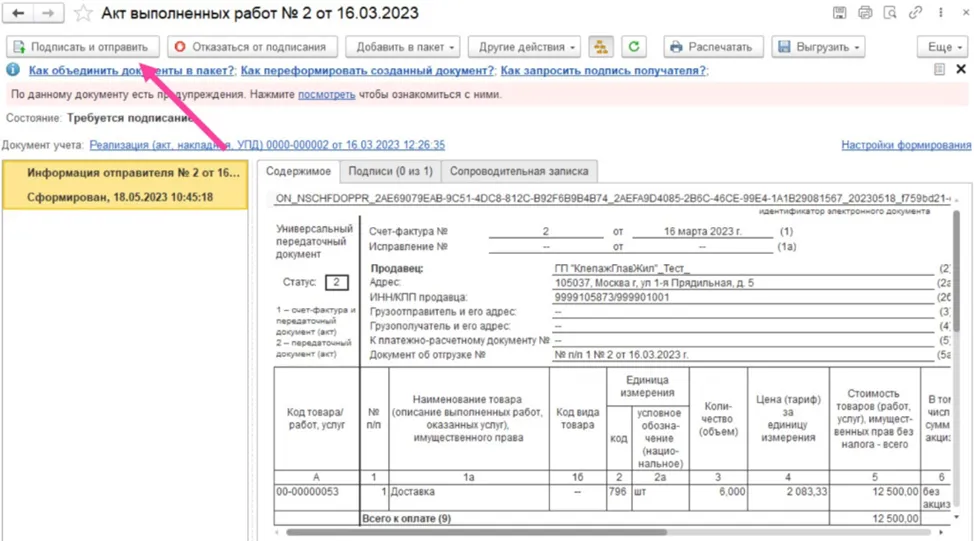Click the document vertical scrollbar

[957, 273]
